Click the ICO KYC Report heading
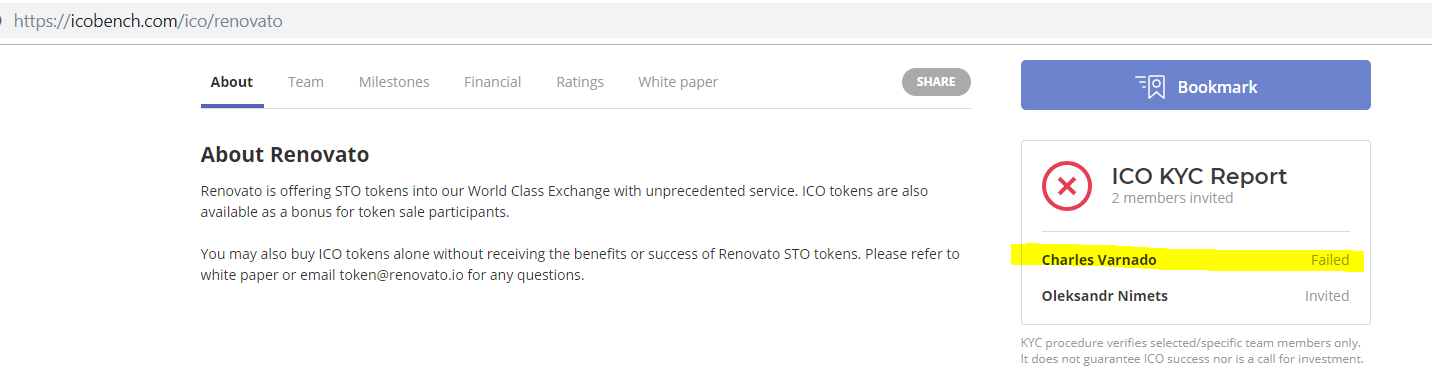 coord(1199,176)
